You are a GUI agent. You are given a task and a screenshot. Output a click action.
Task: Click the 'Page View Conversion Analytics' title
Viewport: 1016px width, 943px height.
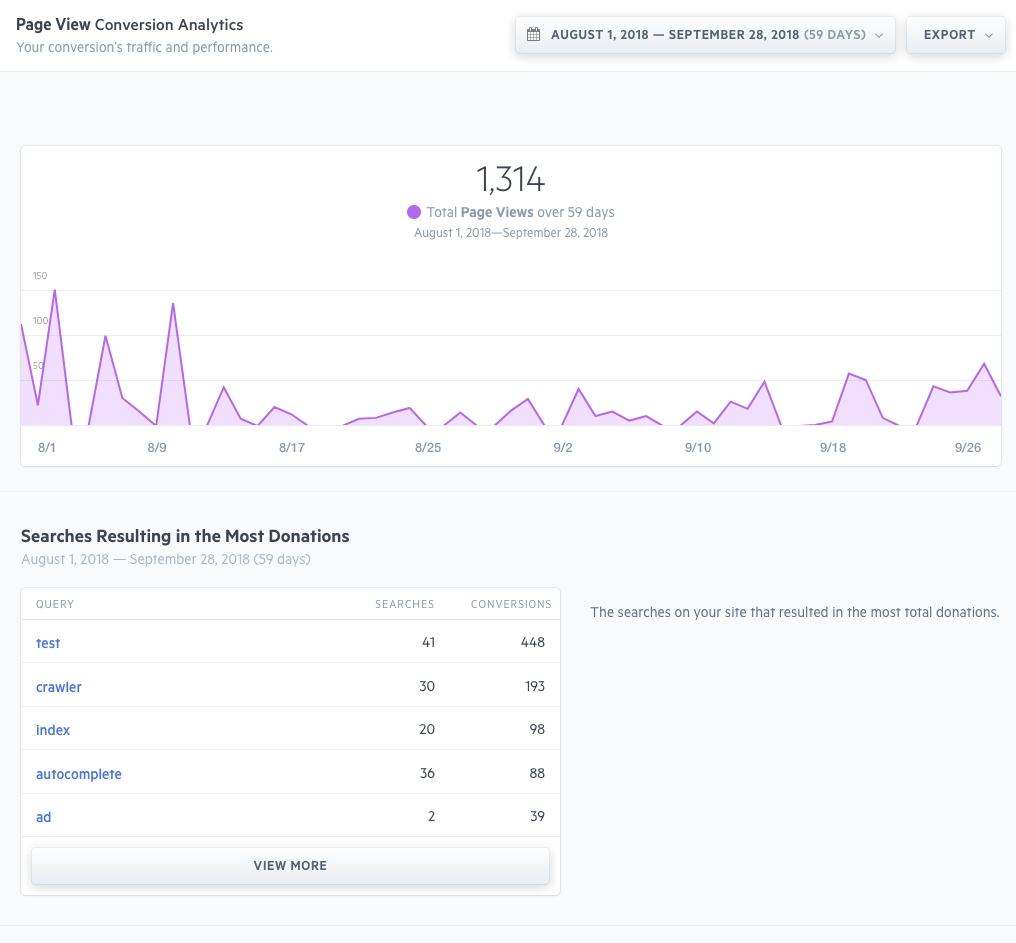[x=130, y=25]
